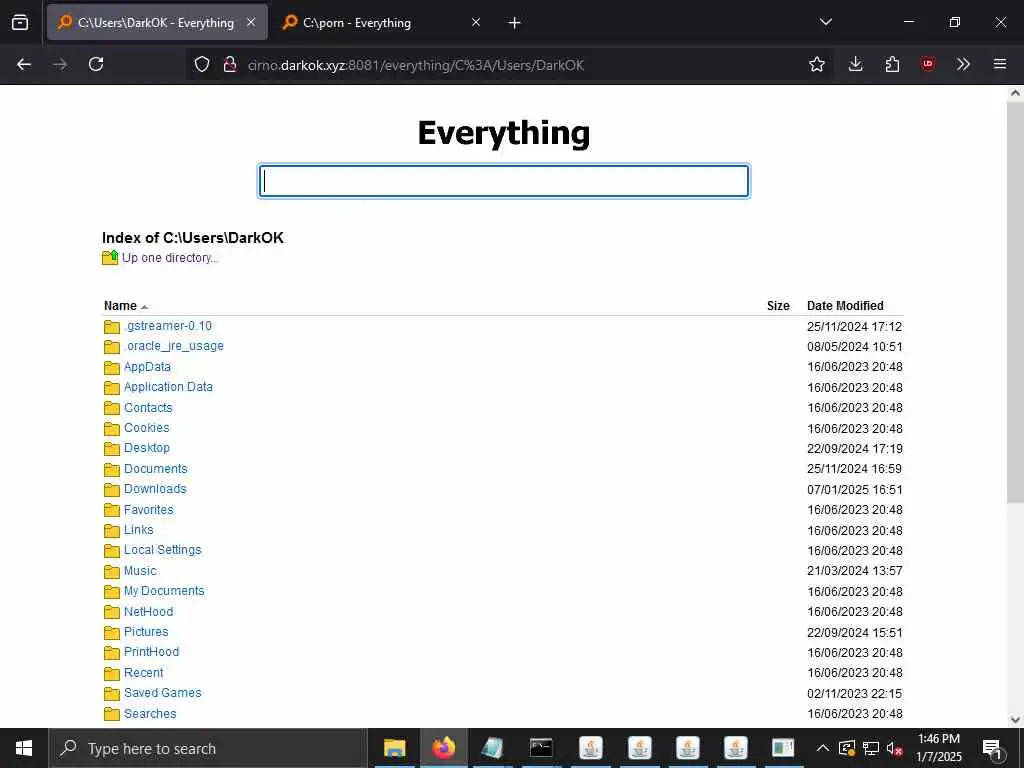The width and height of the screenshot is (1024, 768).
Task: Open the extensions puzzle icon
Action: [892, 64]
